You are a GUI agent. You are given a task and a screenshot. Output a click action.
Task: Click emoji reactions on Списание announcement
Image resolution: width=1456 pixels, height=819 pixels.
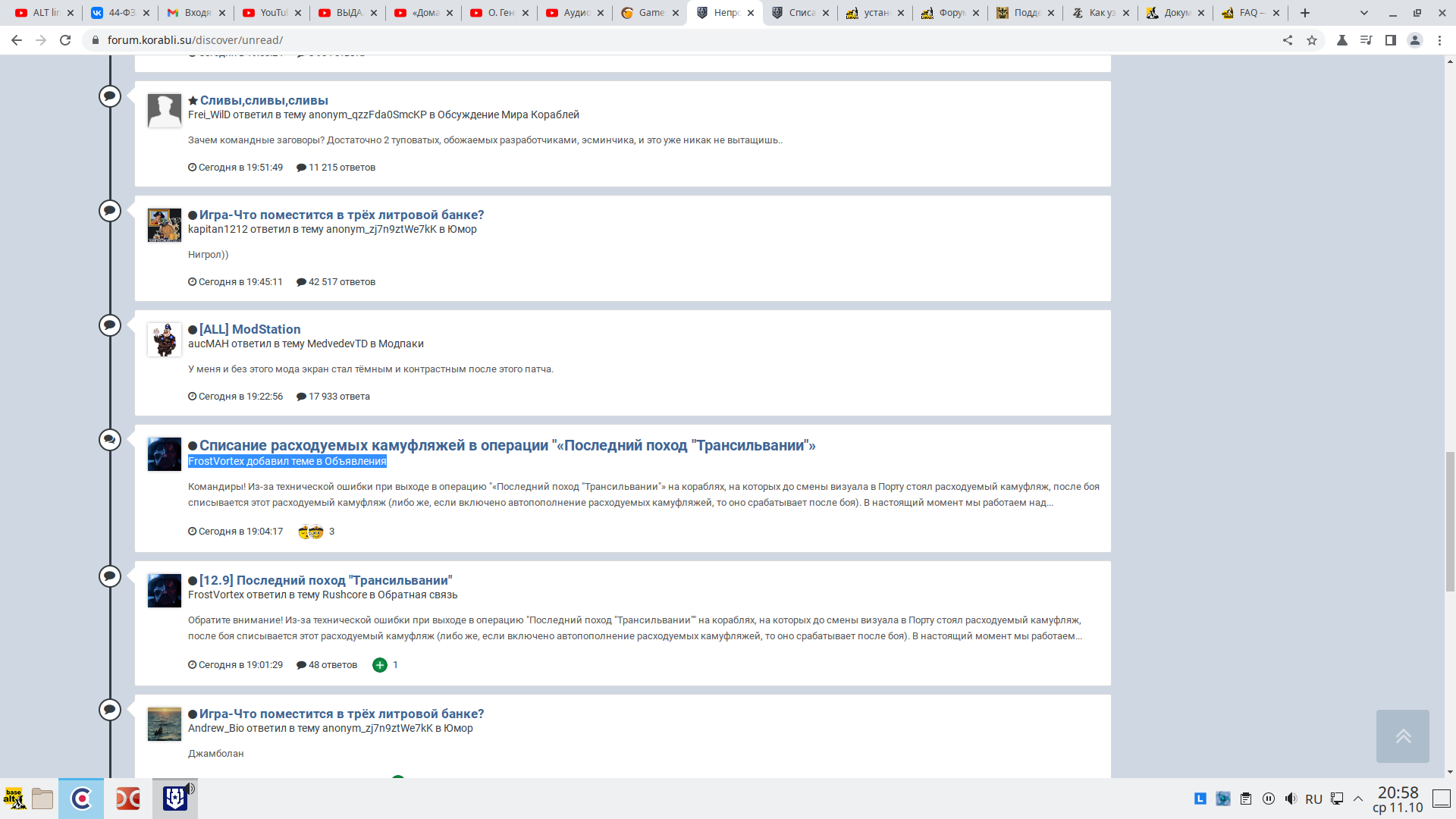click(311, 532)
